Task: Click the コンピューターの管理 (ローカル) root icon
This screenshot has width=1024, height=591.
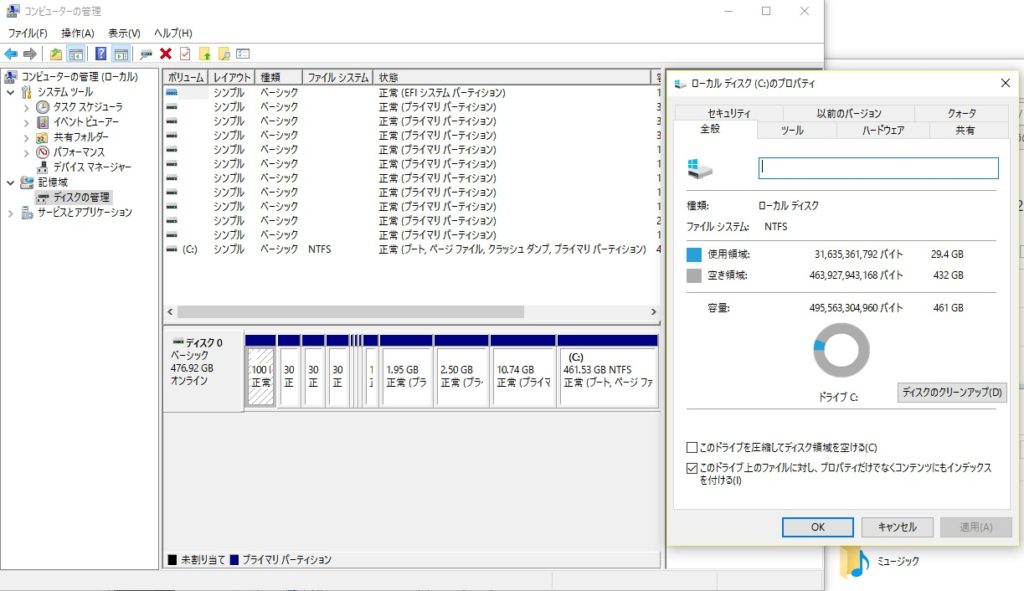Action: 11,77
